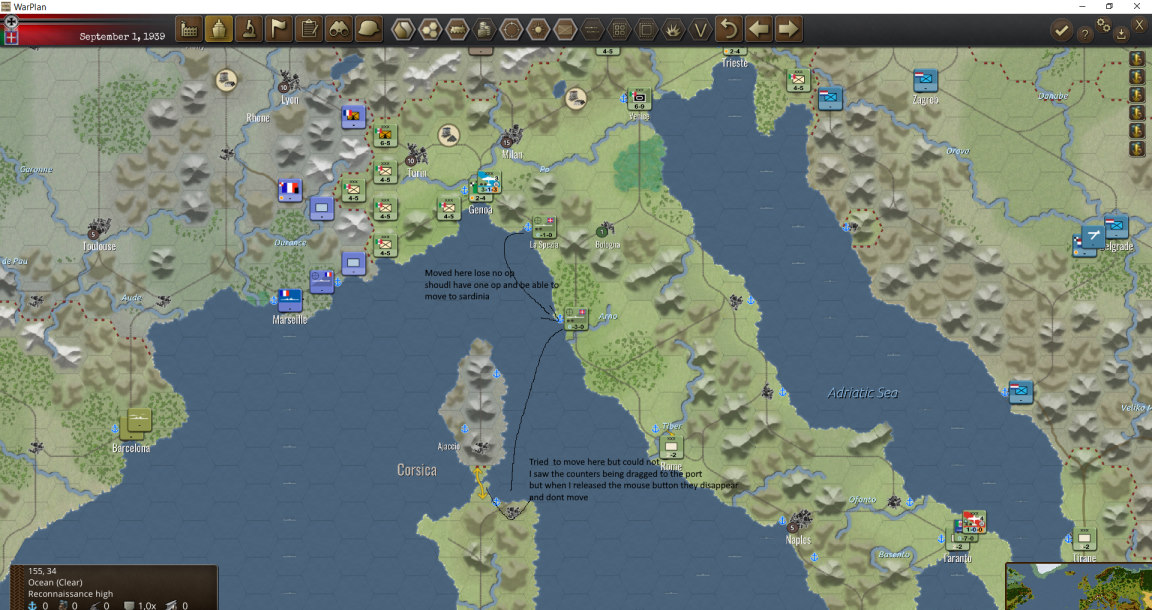Toggle the sun weather overlay button
This screenshot has height=610, width=1152.
pos(539,29)
